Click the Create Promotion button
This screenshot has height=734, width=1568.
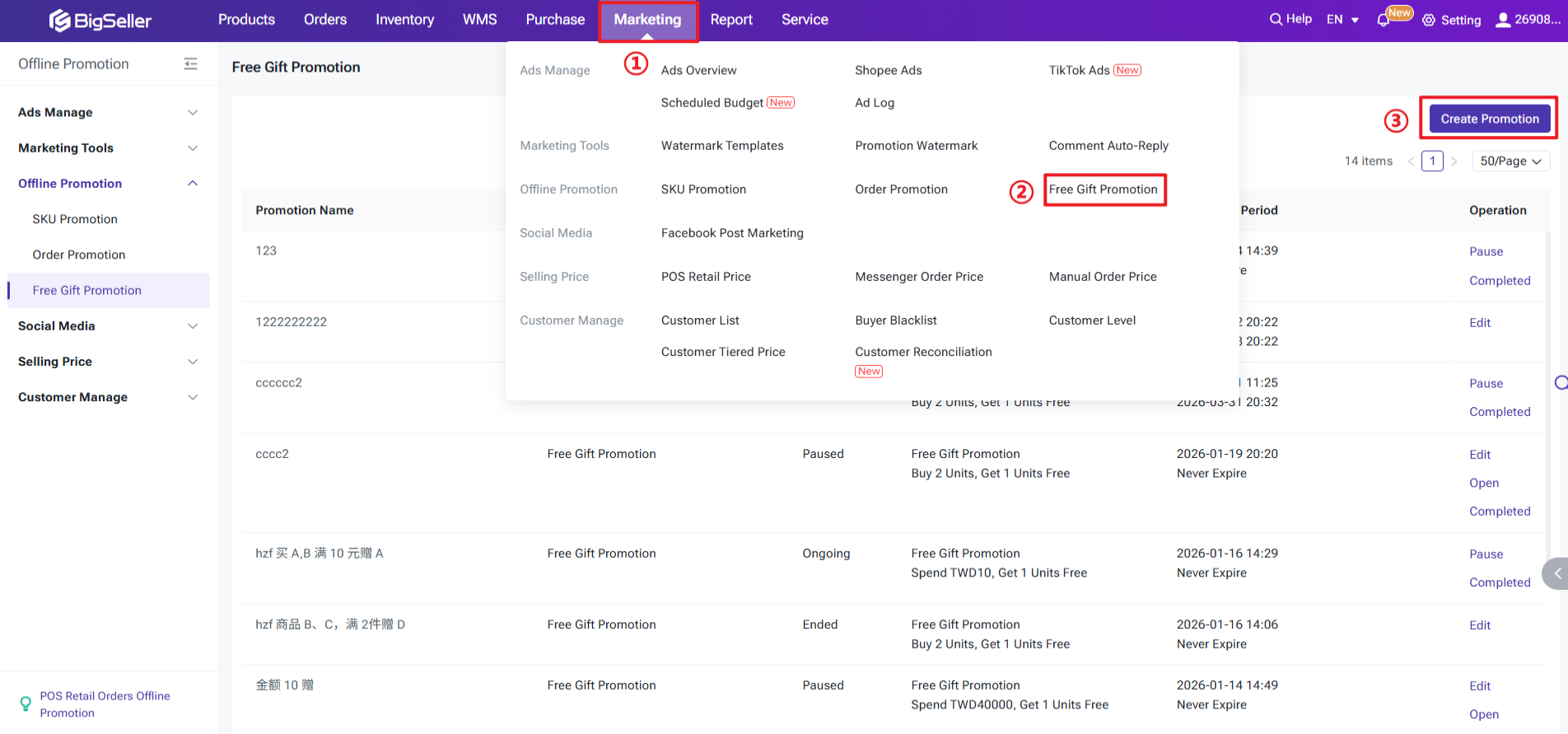[x=1489, y=119]
